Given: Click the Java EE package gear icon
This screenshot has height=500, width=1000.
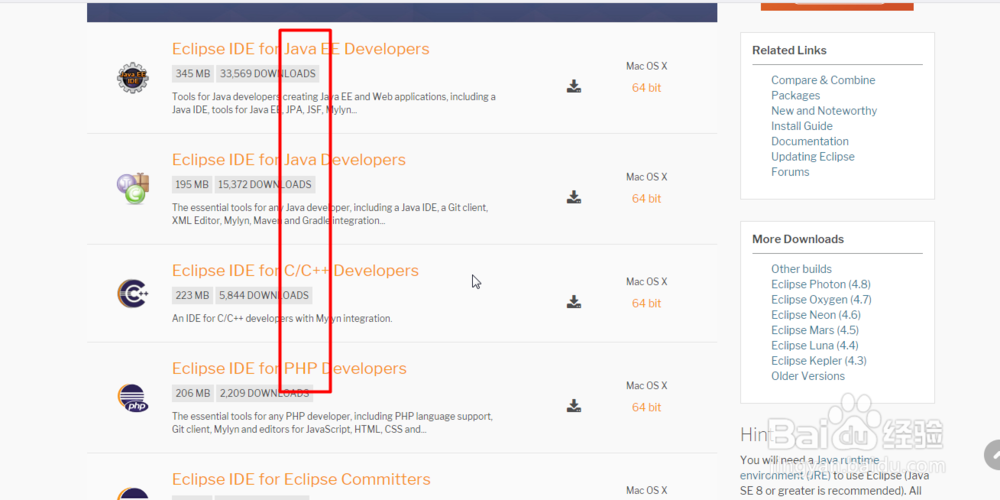Looking at the screenshot, I should 133,78.
